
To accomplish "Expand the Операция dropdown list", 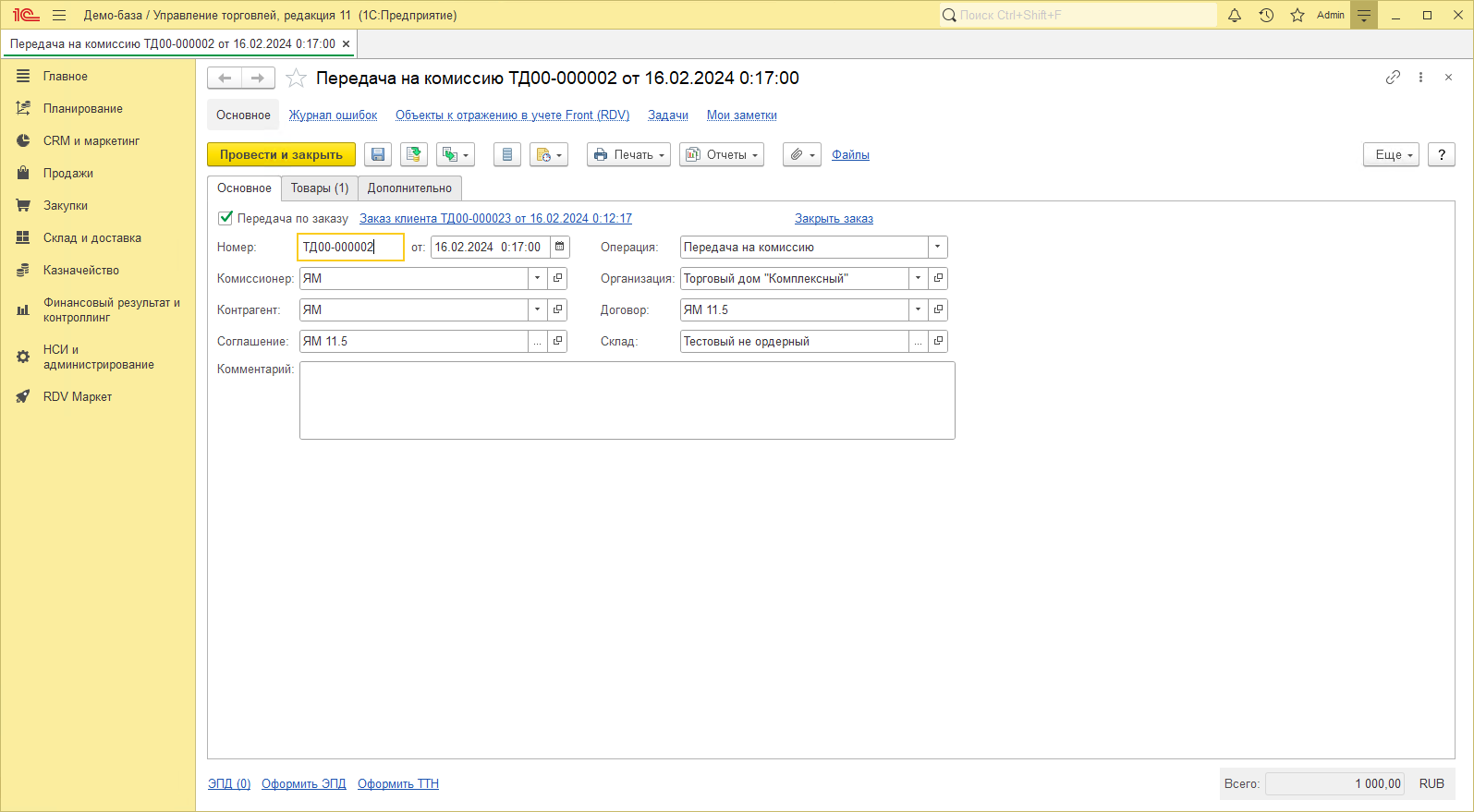I will 938,247.
